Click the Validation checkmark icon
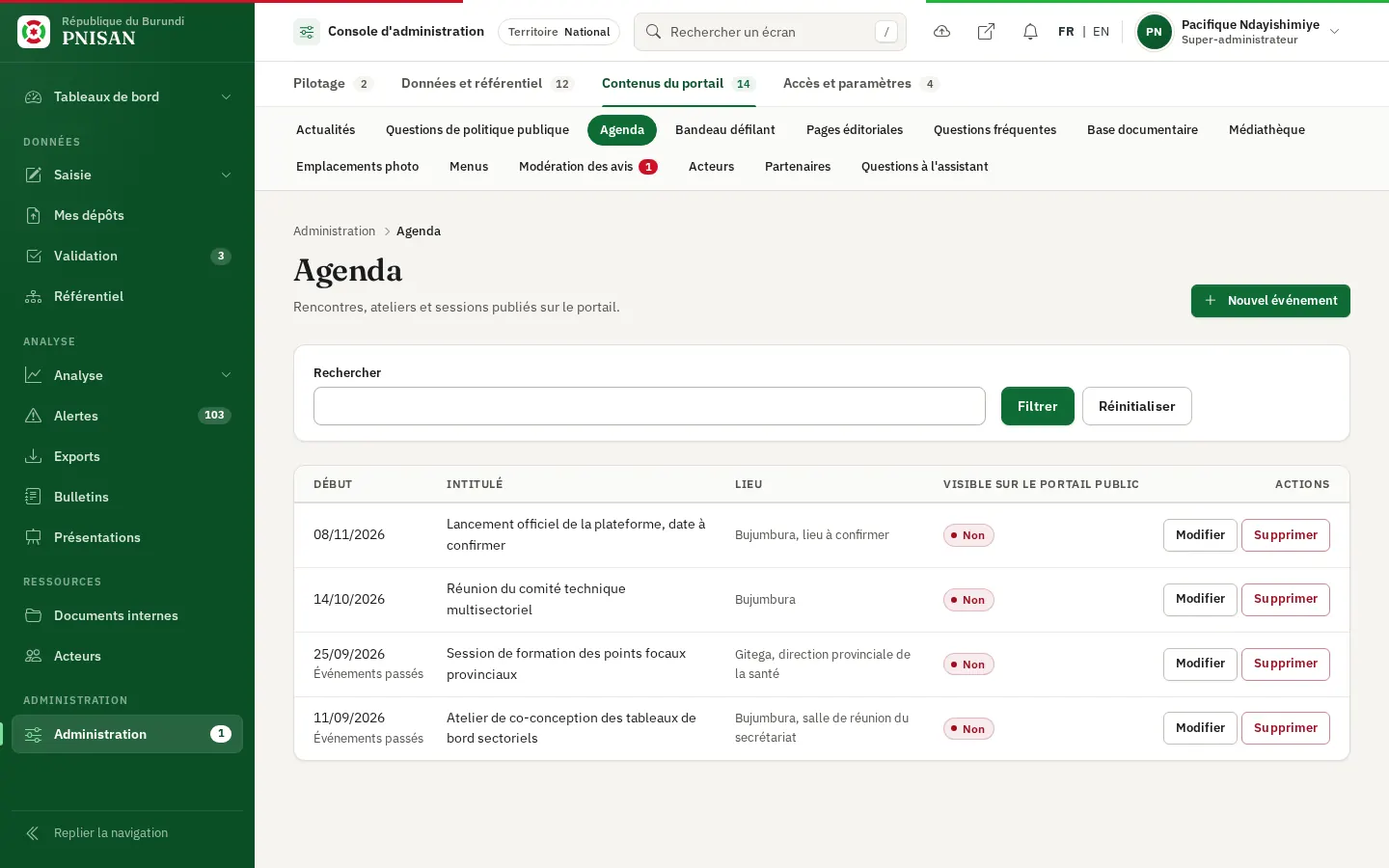The height and width of the screenshot is (868, 1389). tap(34, 256)
